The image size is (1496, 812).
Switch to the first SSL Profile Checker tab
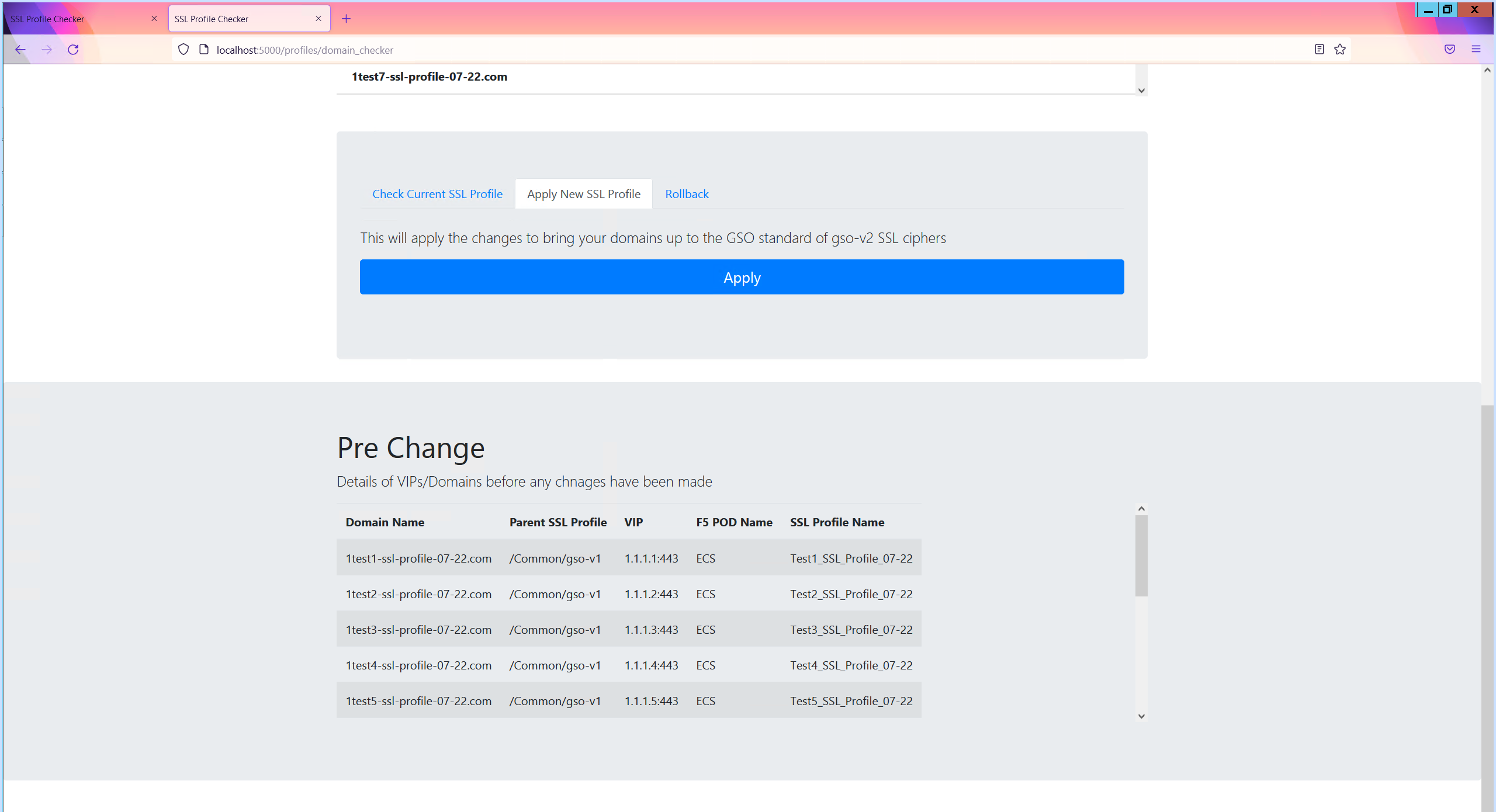point(76,19)
